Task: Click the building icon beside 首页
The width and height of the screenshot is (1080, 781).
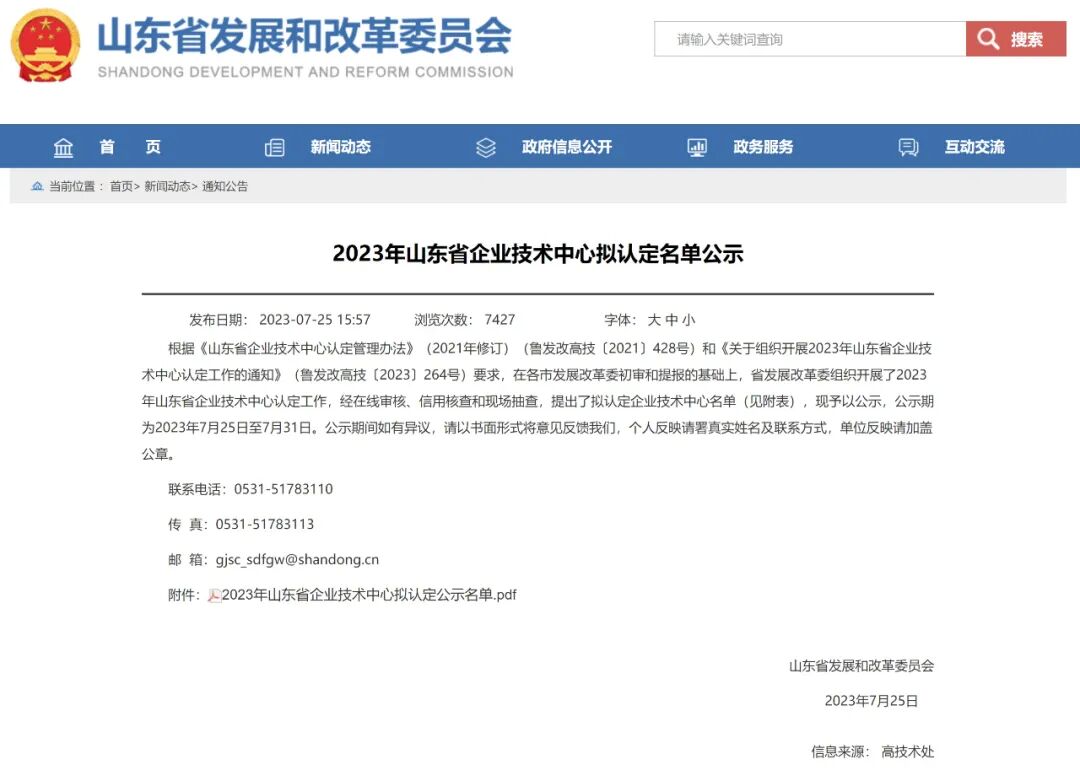Action: click(63, 146)
